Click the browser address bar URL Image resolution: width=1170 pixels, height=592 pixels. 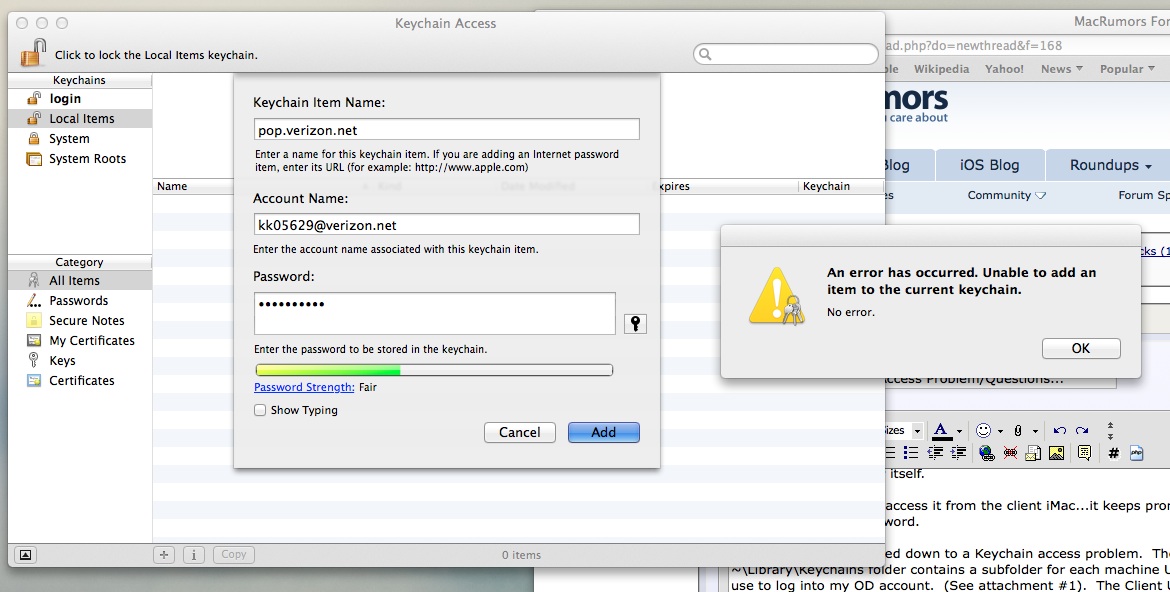(974, 46)
